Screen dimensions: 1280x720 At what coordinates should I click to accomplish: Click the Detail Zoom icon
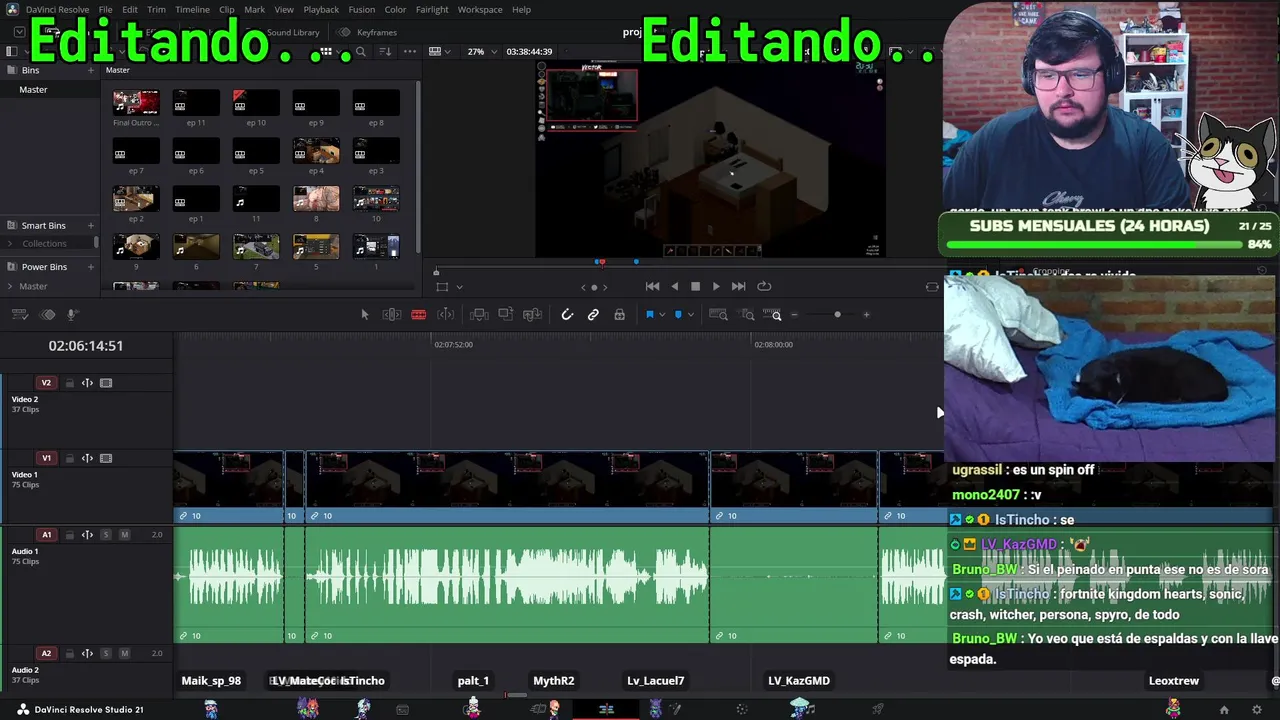[x=748, y=315]
